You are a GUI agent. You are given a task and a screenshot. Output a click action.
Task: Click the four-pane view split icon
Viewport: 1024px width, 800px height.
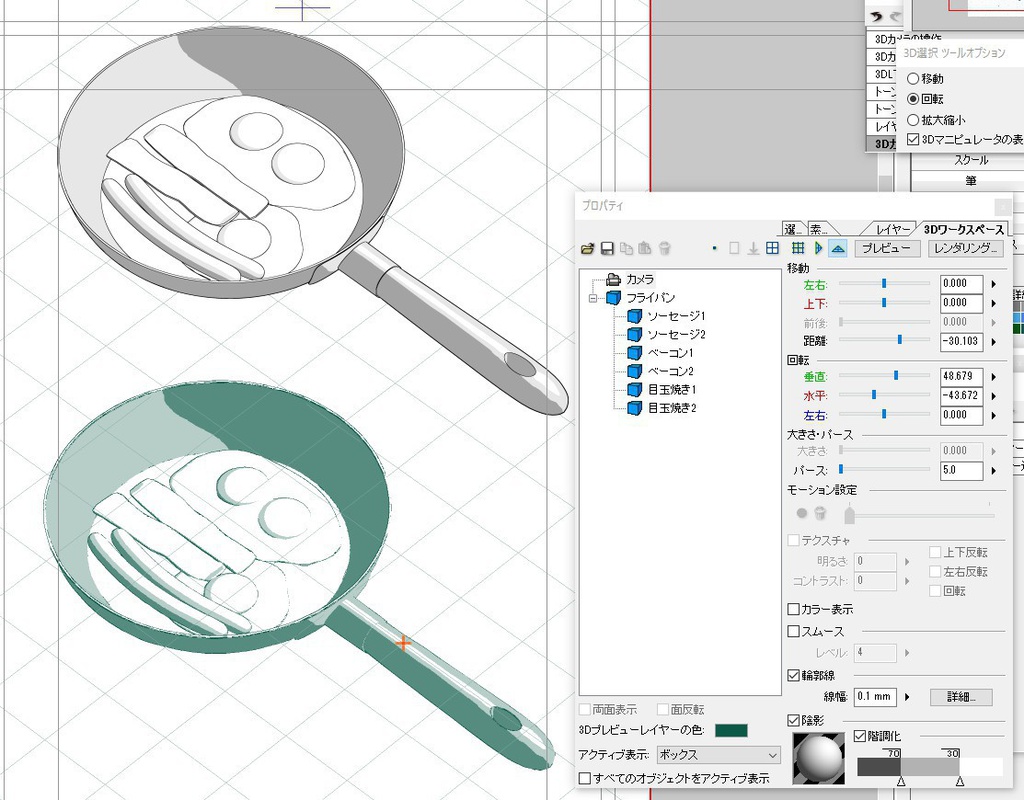pyautogui.click(x=773, y=248)
